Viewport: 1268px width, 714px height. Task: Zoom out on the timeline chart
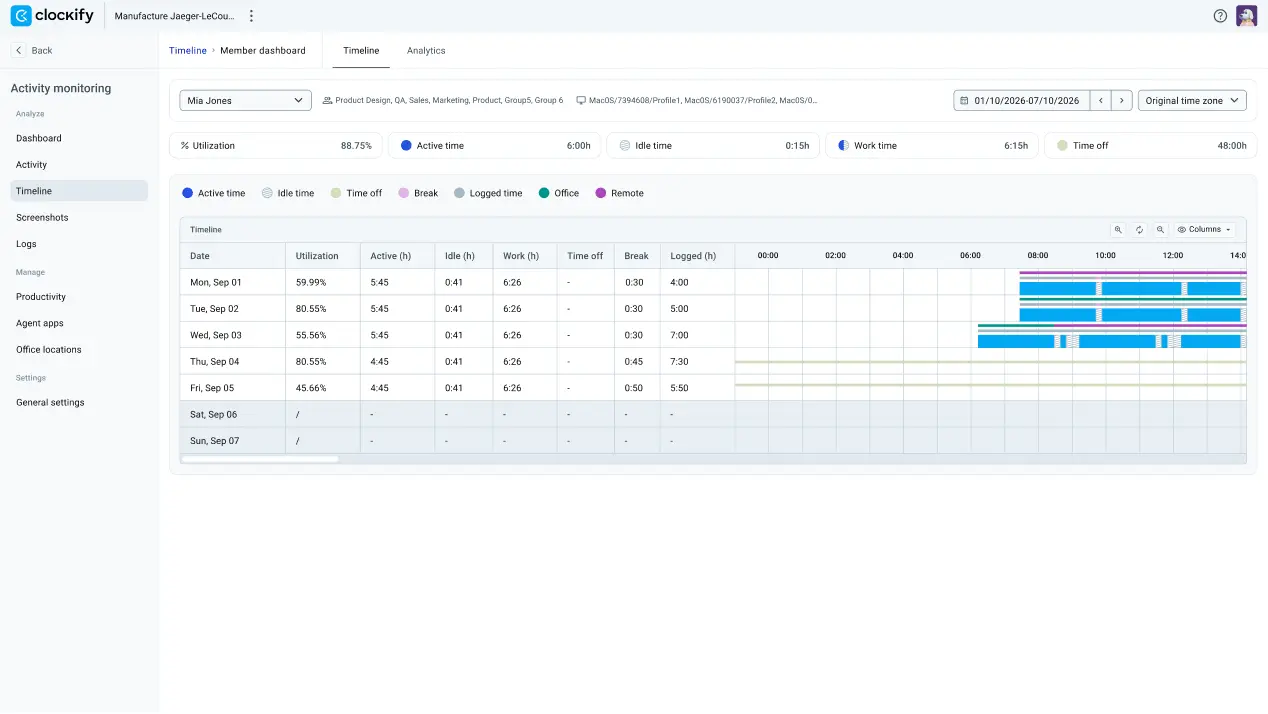click(x=1160, y=230)
